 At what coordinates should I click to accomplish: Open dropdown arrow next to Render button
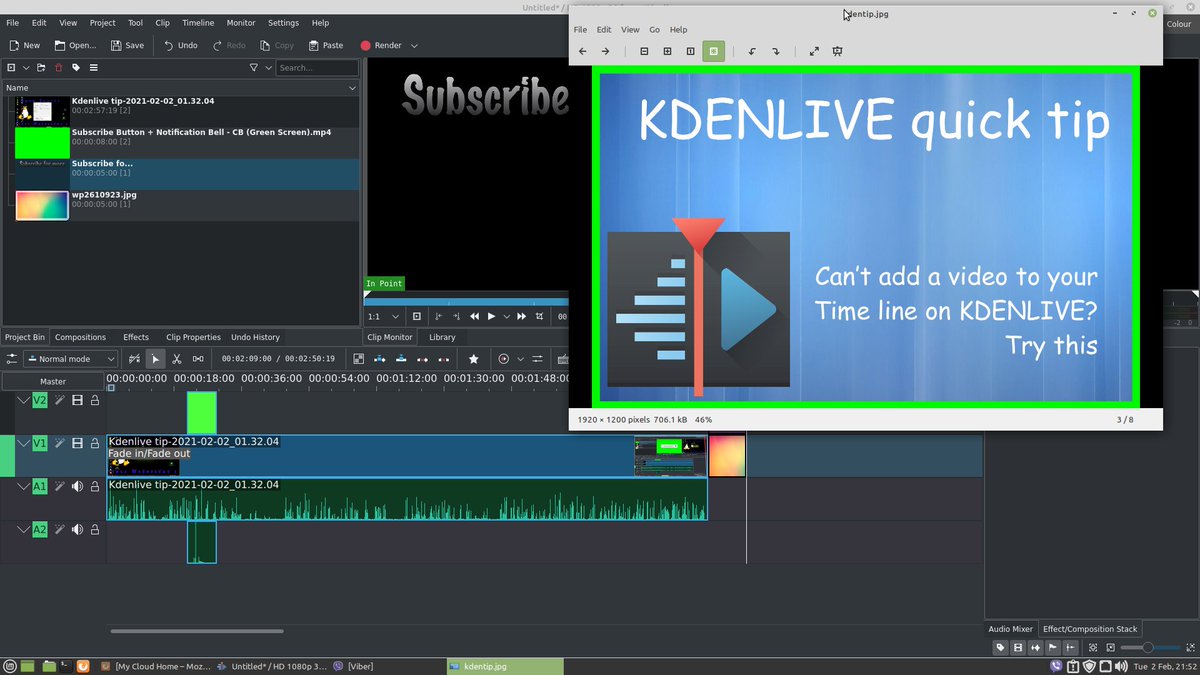[x=414, y=45]
